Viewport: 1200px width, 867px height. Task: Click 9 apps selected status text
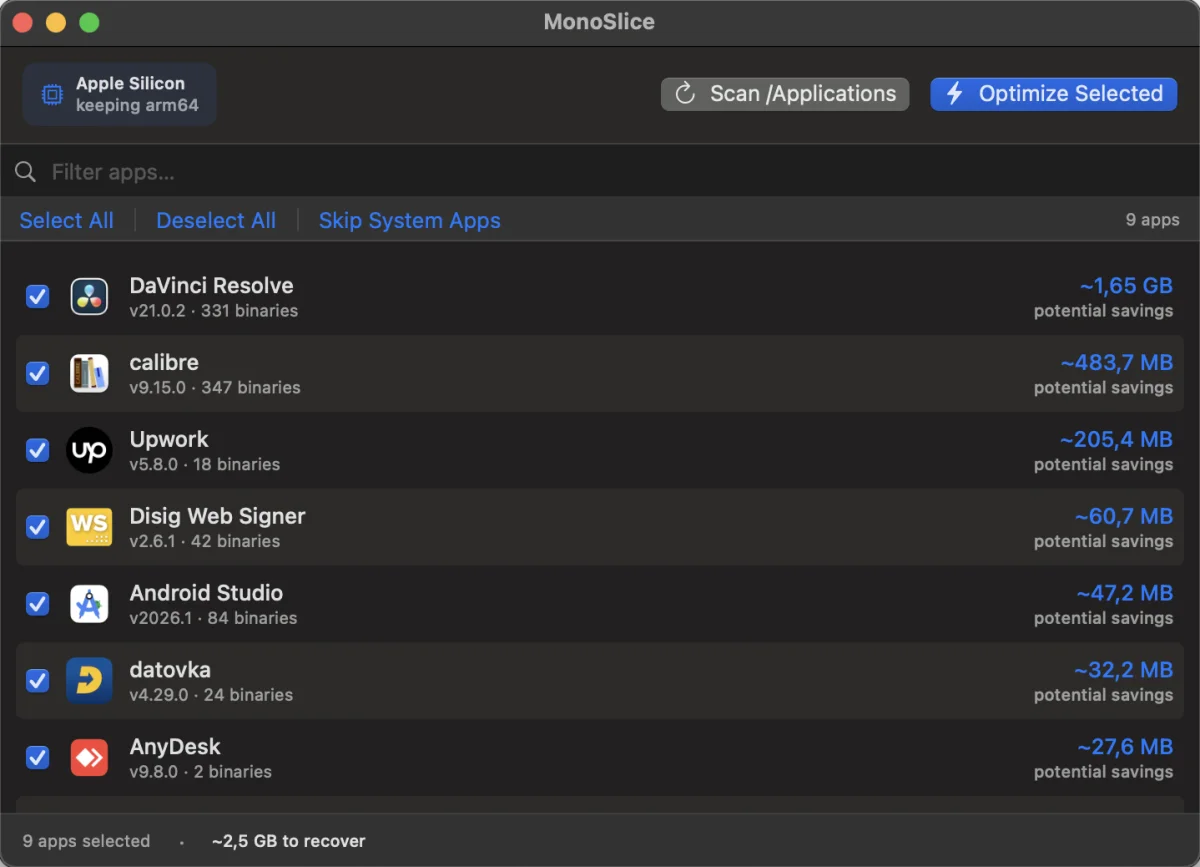pos(86,842)
